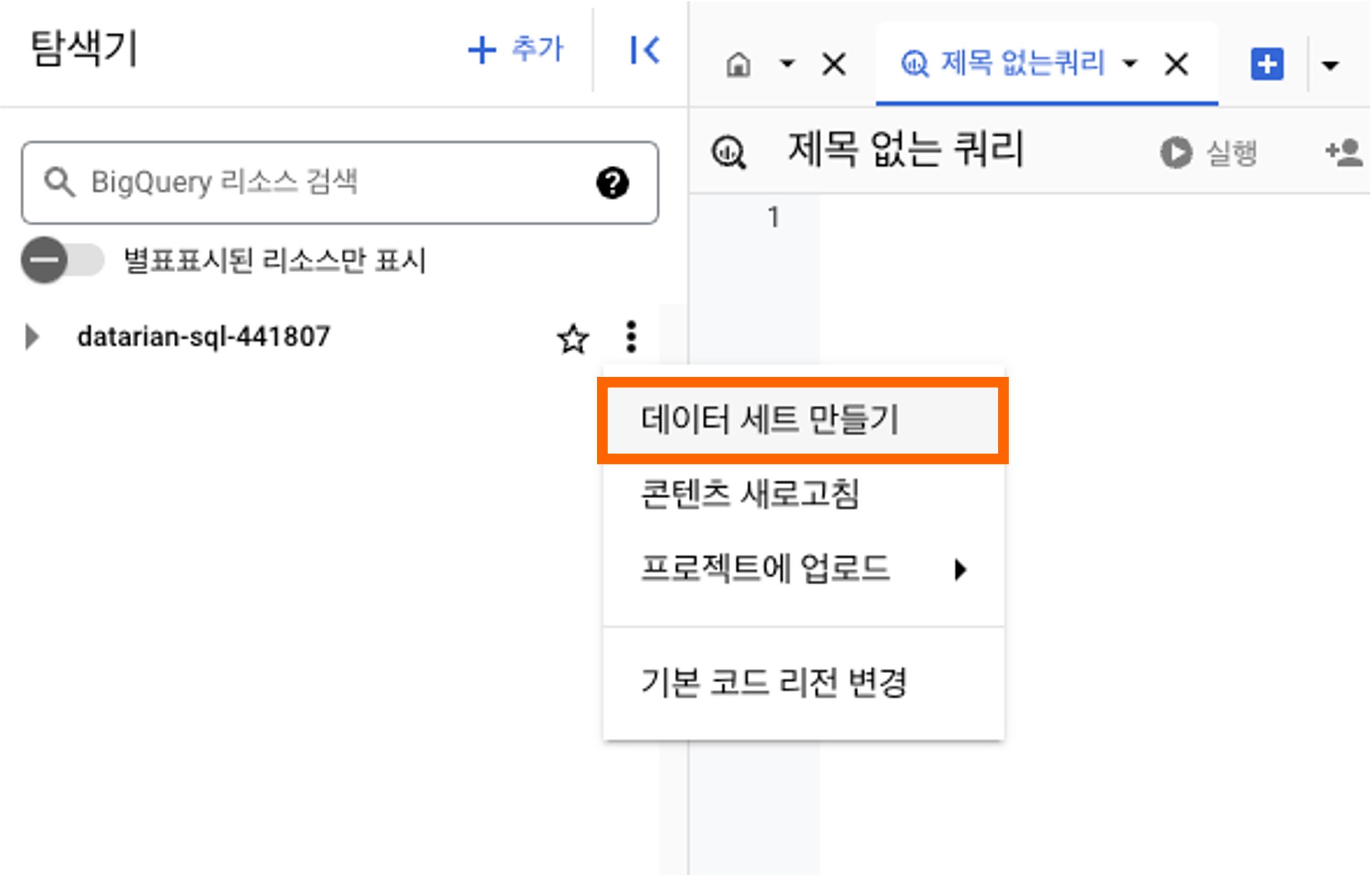Focus the BigQuery 리소스 검색 search field
Viewport: 1372px width, 876px height.
click(340, 183)
